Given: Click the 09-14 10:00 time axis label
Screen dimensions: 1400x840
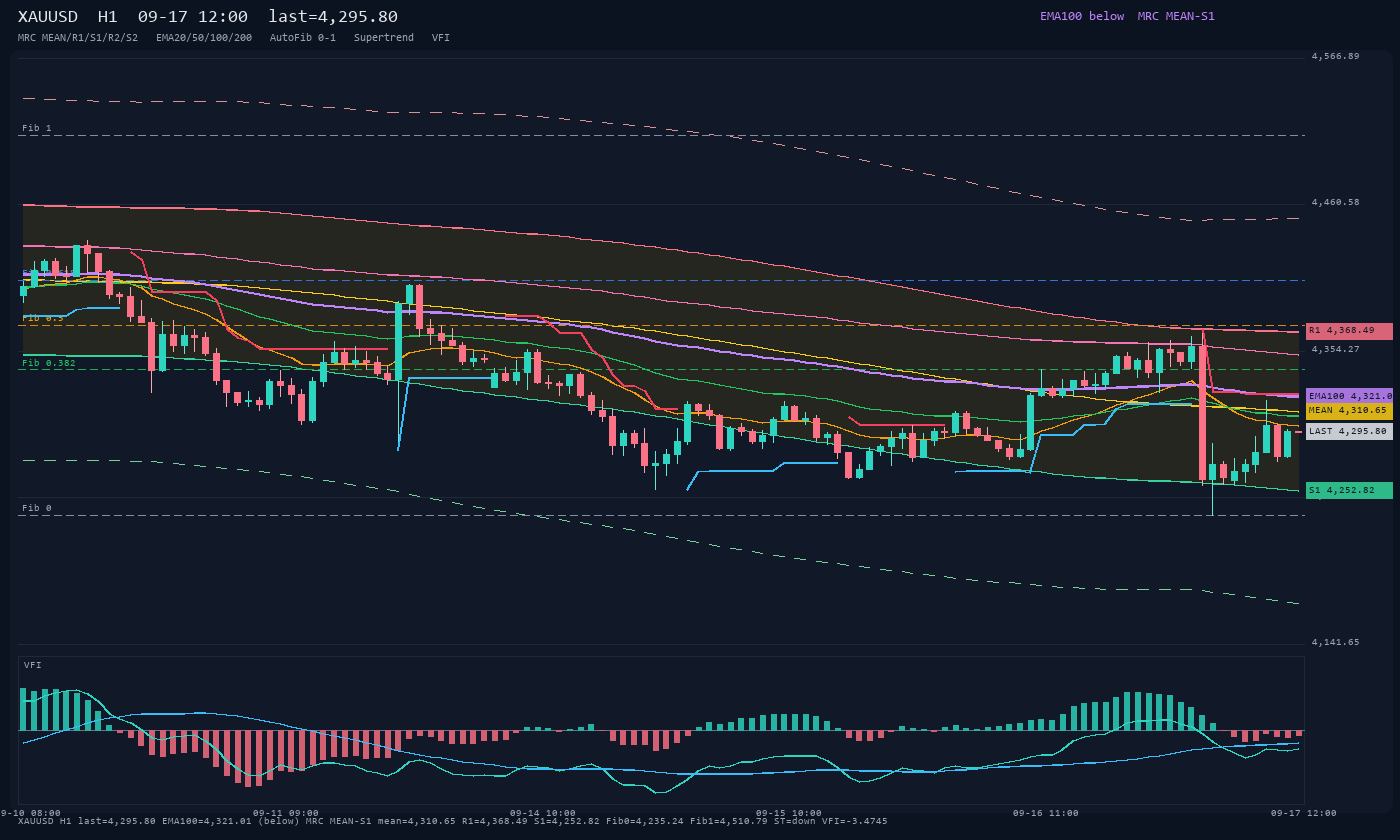Looking at the screenshot, I should click(543, 813).
